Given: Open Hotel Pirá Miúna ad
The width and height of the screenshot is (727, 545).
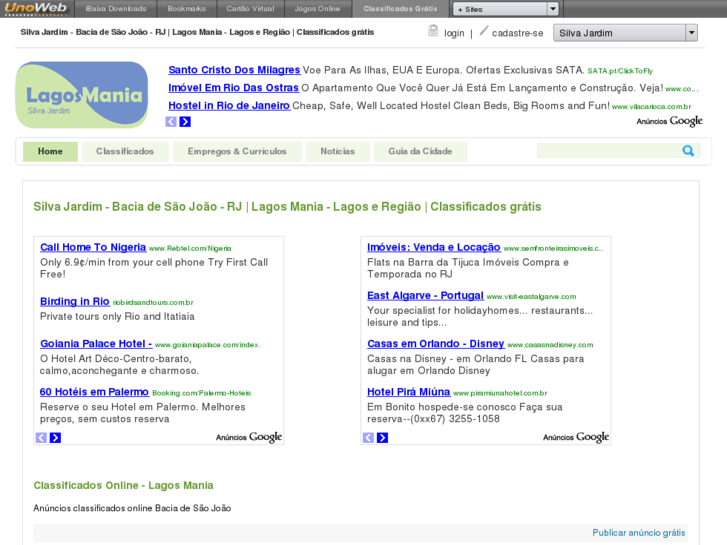Looking at the screenshot, I should click(408, 392).
